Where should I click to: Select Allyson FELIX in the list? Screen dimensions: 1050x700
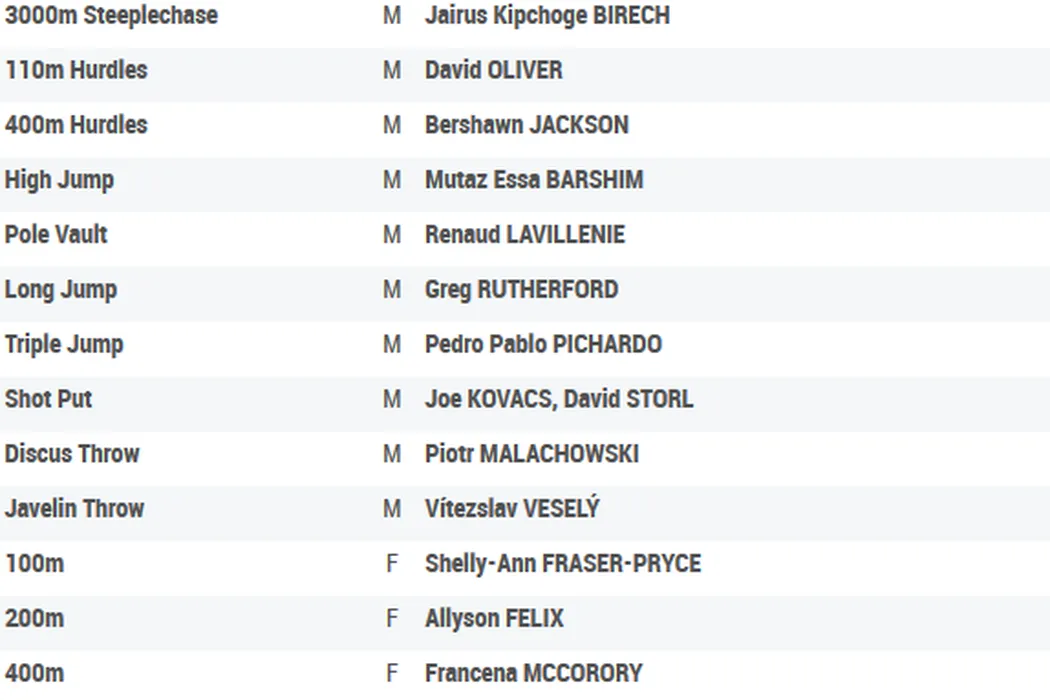pyautogui.click(x=494, y=618)
